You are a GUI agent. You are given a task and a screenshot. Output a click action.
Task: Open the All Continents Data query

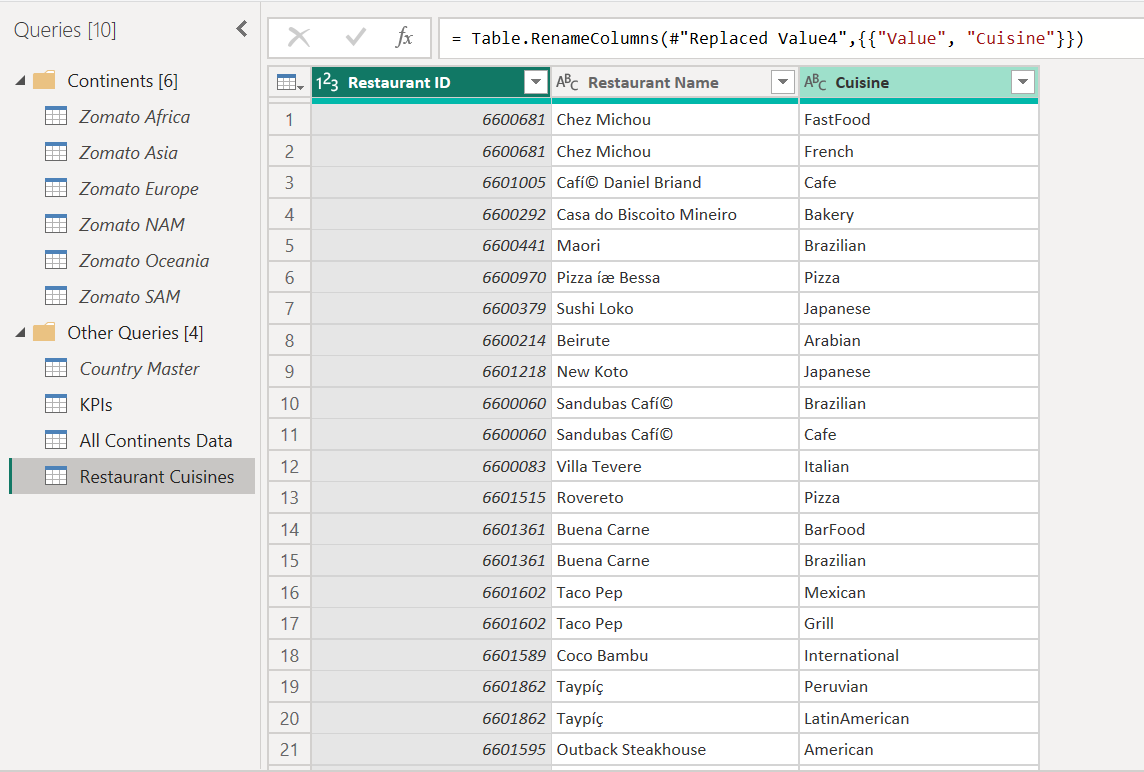tap(155, 441)
